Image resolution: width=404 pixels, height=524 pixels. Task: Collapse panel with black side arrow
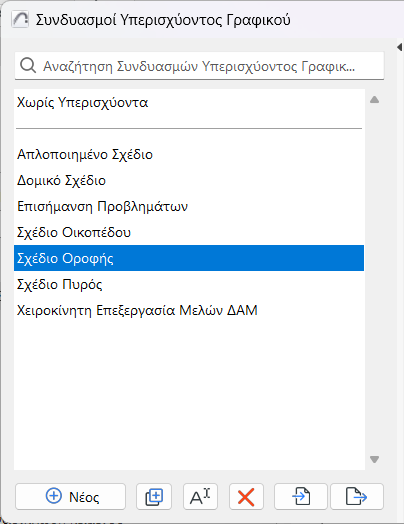coord(400,47)
